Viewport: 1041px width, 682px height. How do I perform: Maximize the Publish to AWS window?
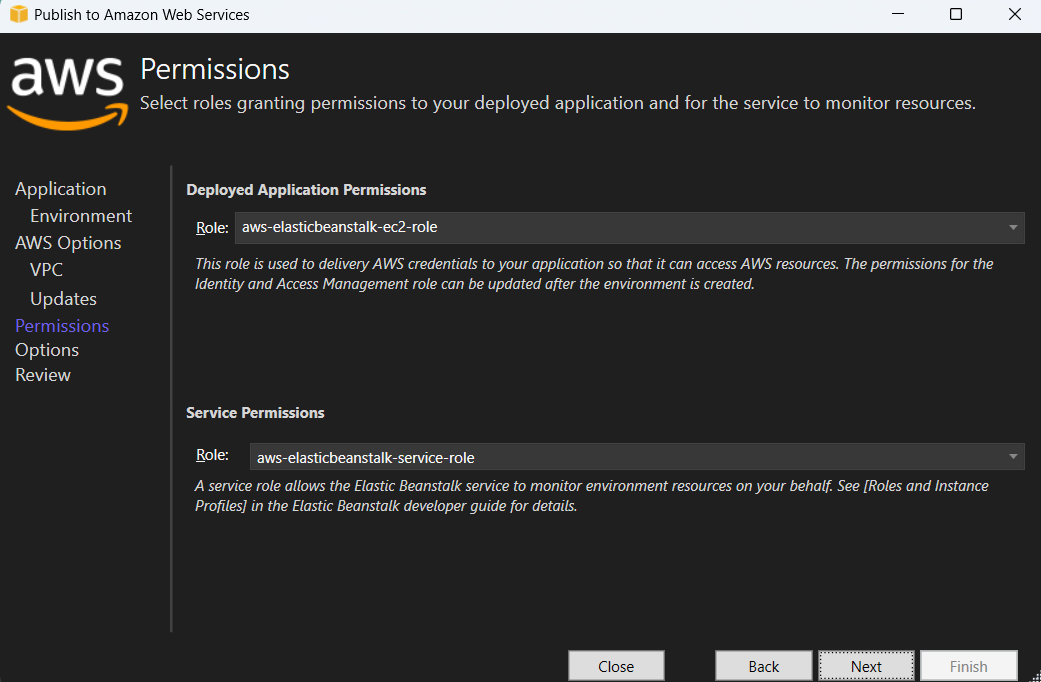click(x=956, y=14)
